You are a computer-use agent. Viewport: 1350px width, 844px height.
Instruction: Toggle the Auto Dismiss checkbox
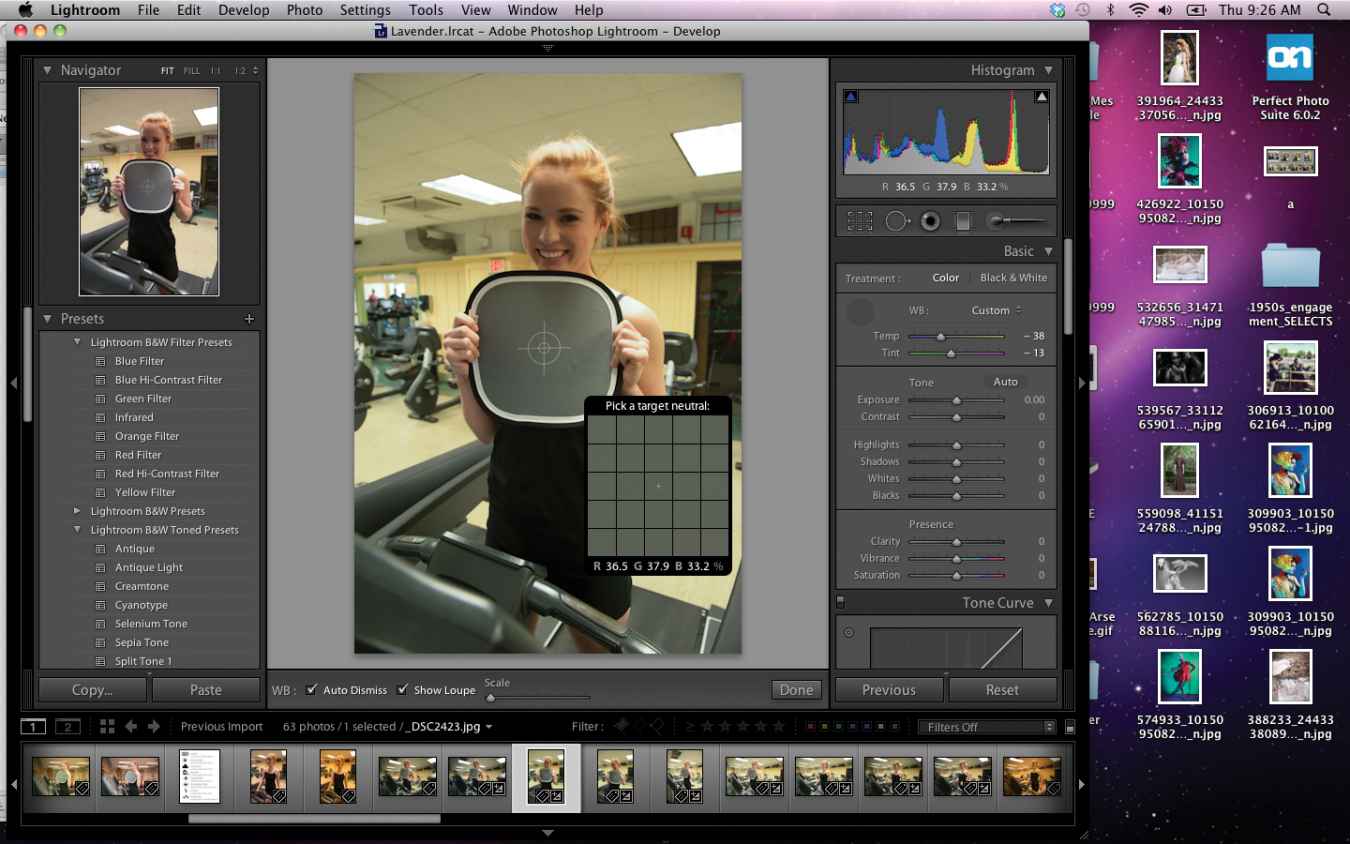[x=312, y=690]
